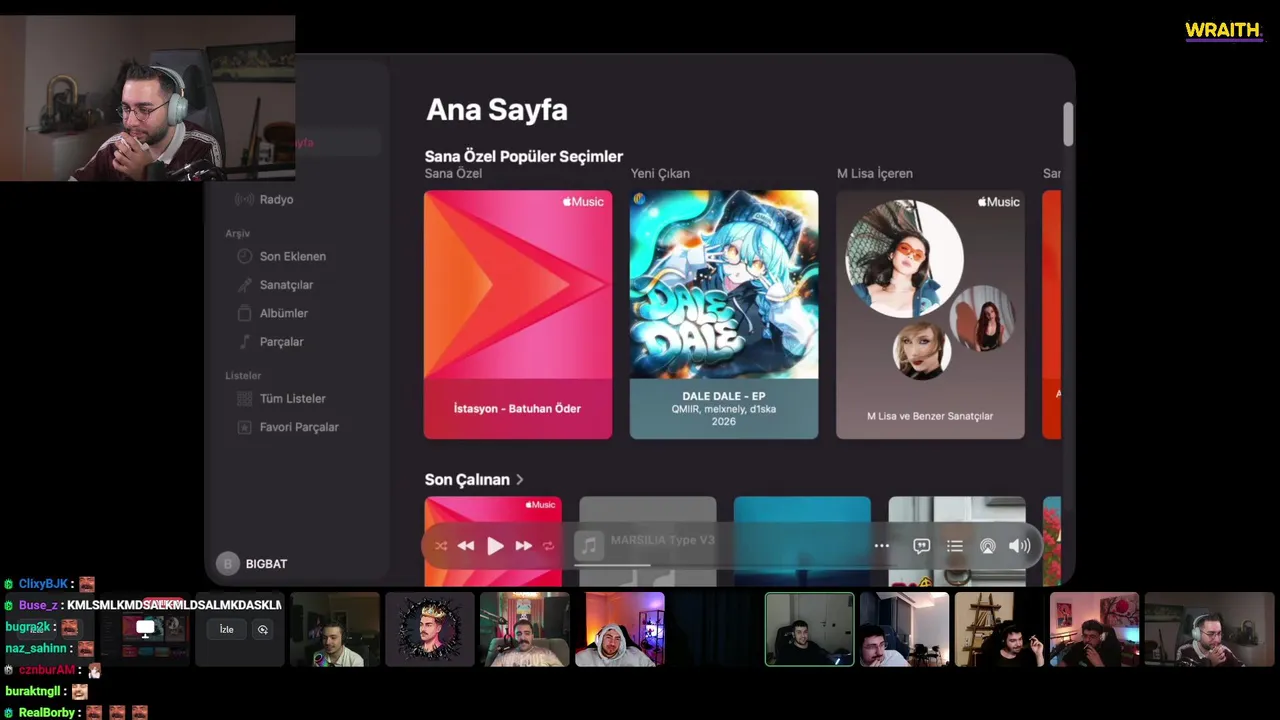Click the main page vertical scrollbar

point(1068,124)
